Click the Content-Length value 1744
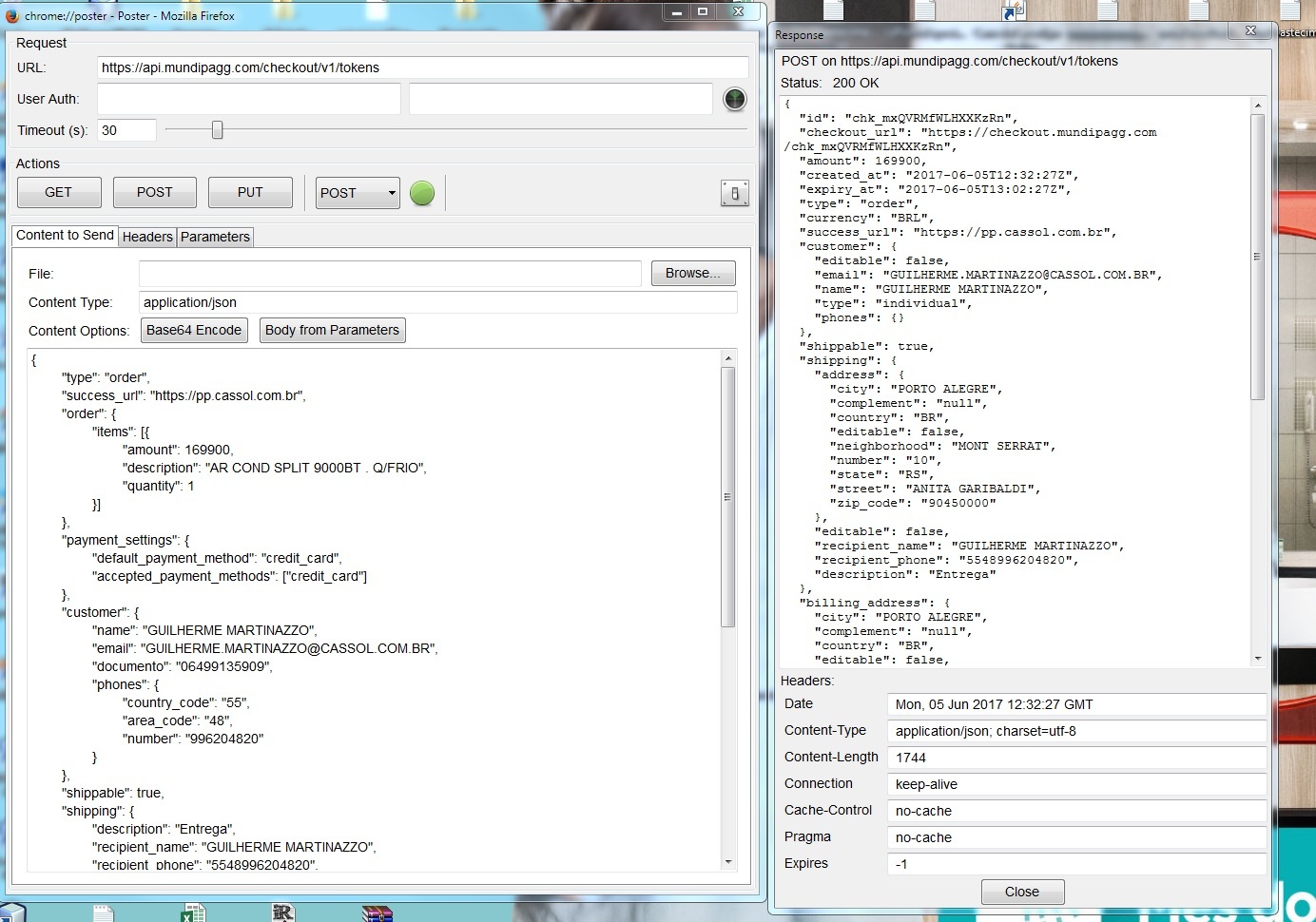The image size is (1316, 922). (1076, 758)
